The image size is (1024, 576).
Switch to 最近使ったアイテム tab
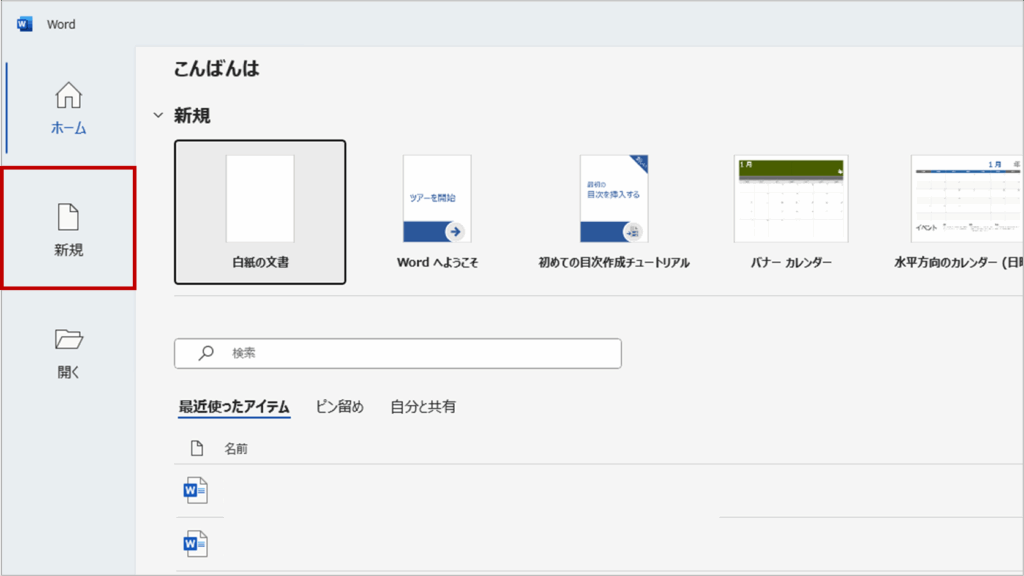[234, 407]
